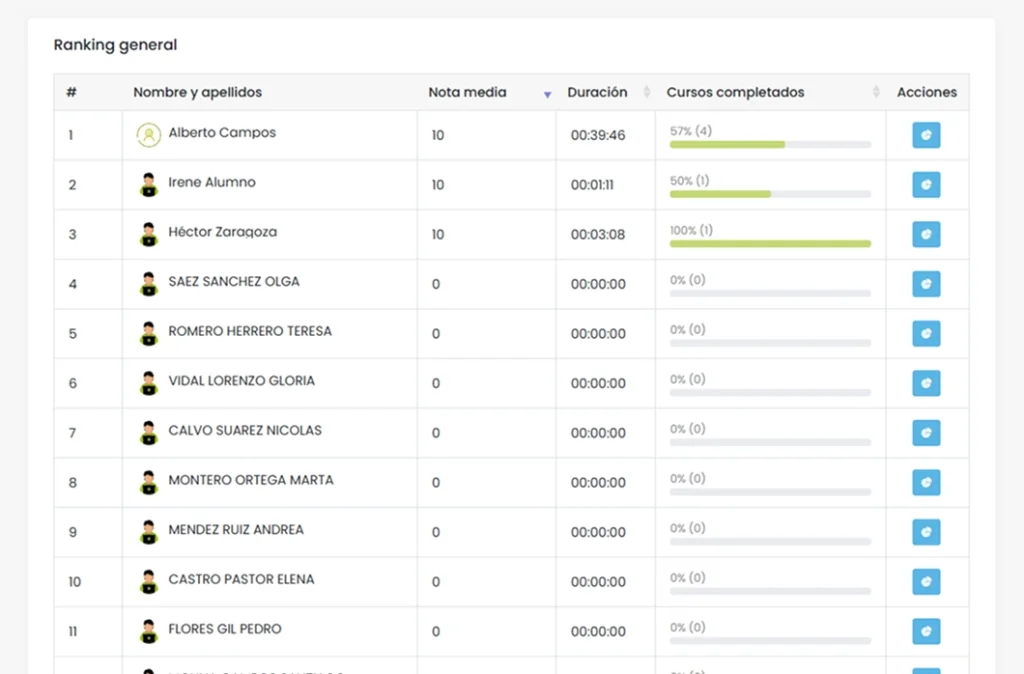
Task: Sort the Cursos completados column
Action: [876, 93]
